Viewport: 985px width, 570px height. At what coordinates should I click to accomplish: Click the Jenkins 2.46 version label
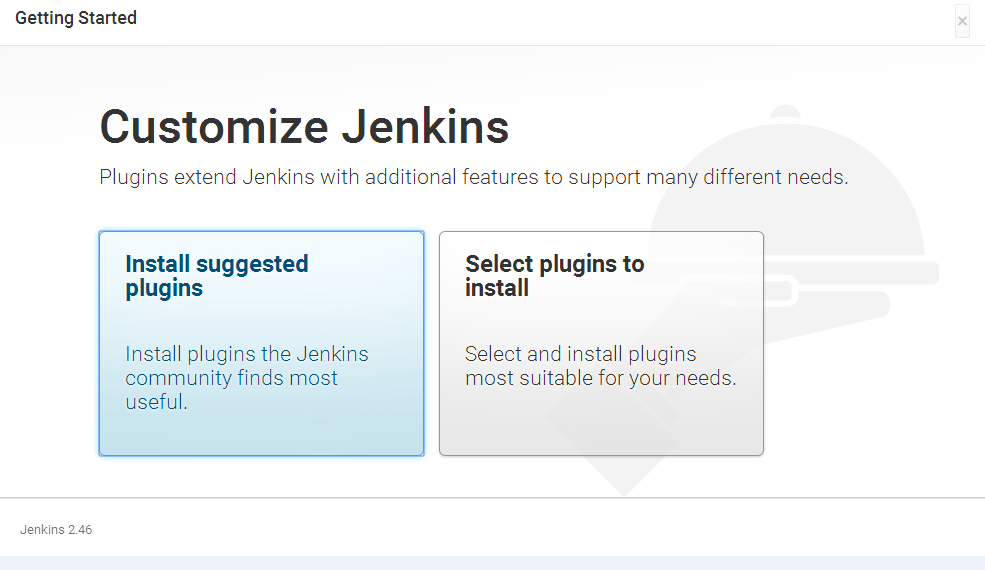pyautogui.click(x=56, y=529)
